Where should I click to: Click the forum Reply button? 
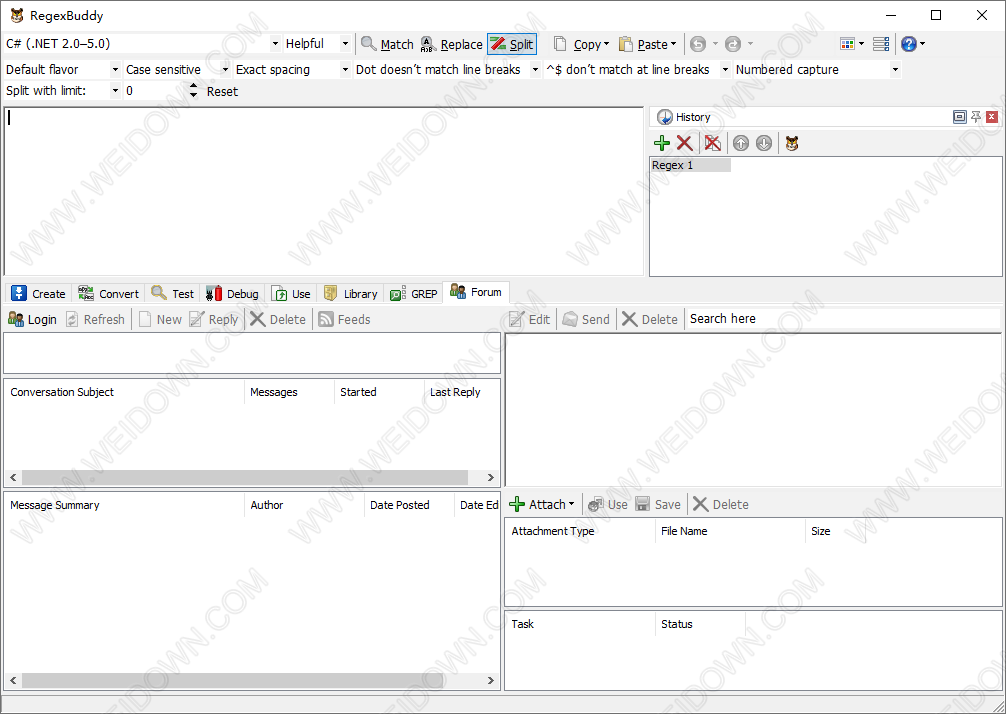coord(214,319)
